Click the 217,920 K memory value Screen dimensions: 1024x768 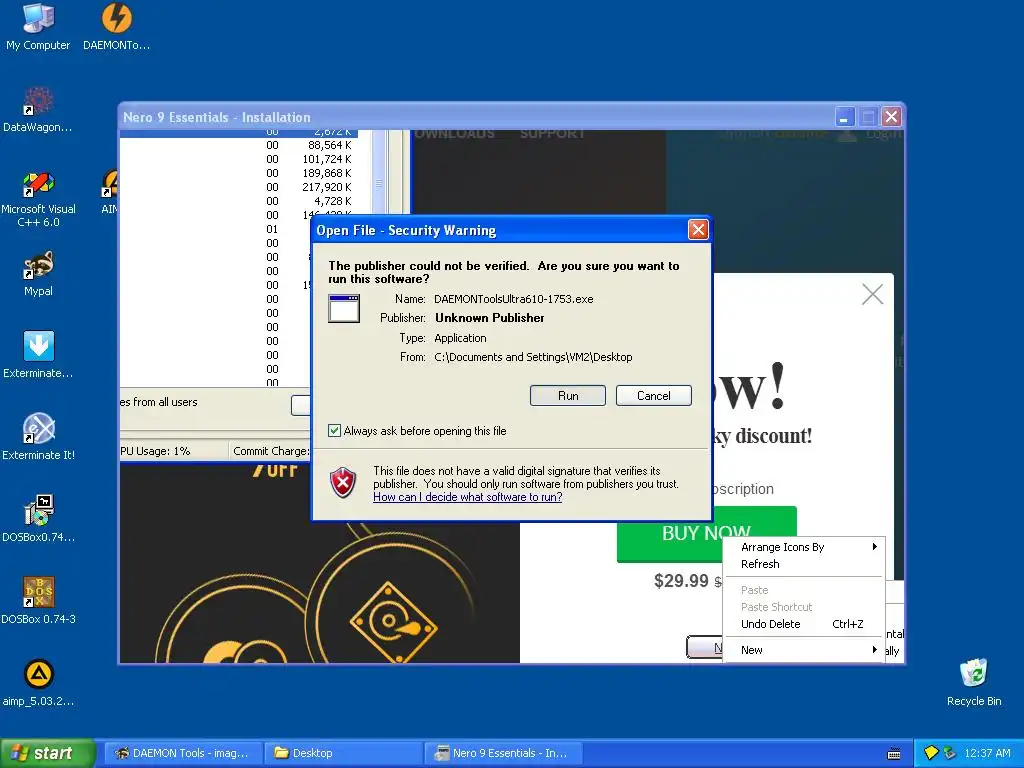point(327,187)
